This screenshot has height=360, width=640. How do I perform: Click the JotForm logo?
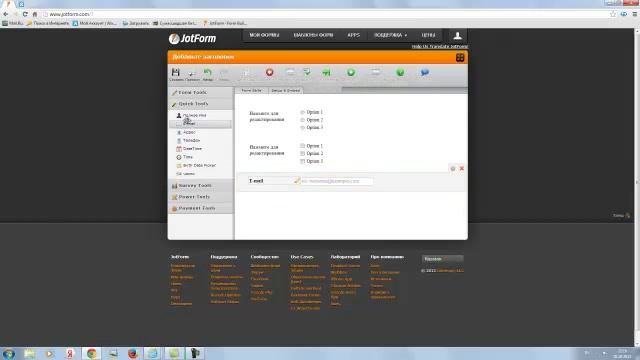(x=193, y=38)
